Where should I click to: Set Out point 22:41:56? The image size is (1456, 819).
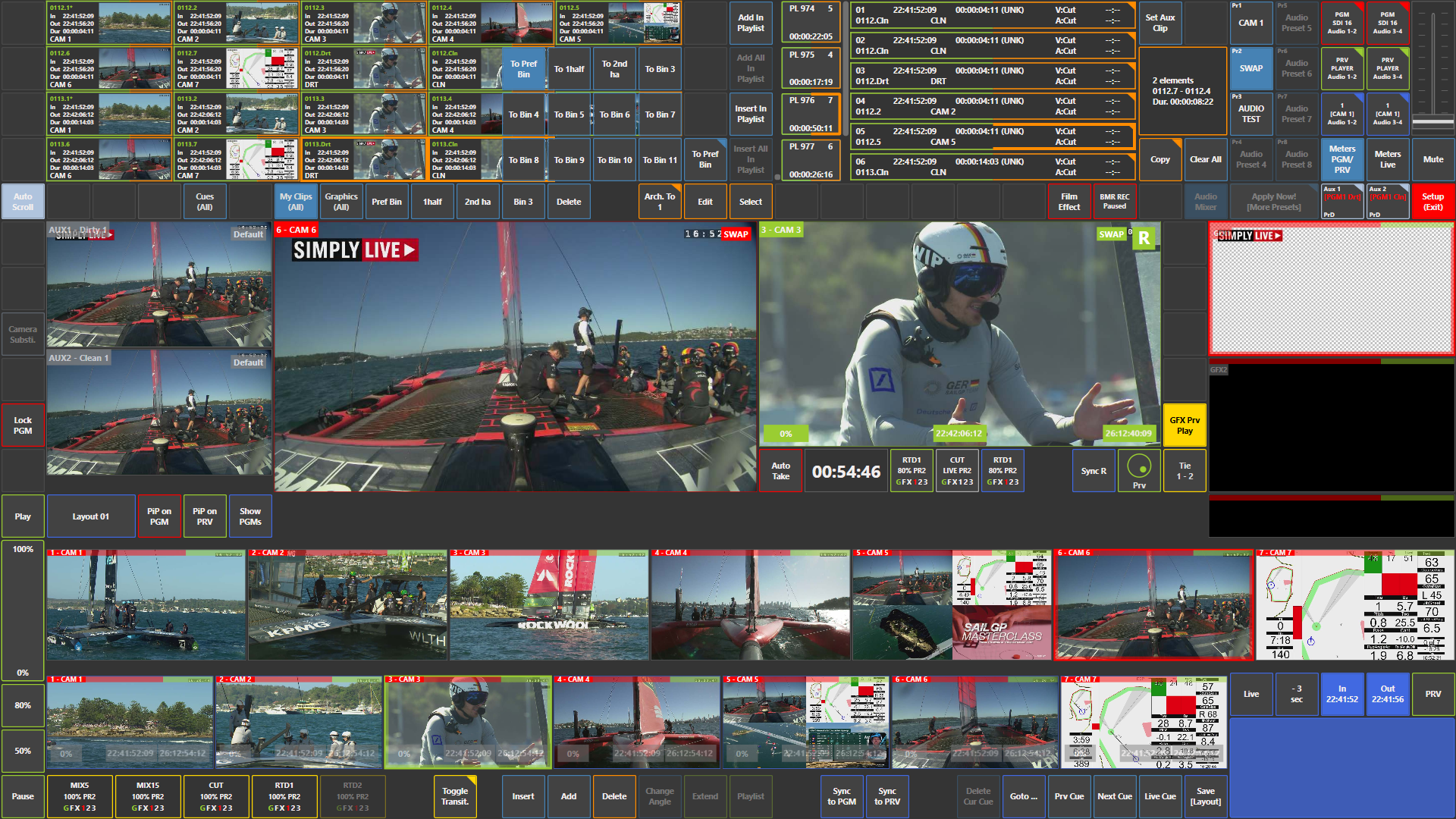1388,694
